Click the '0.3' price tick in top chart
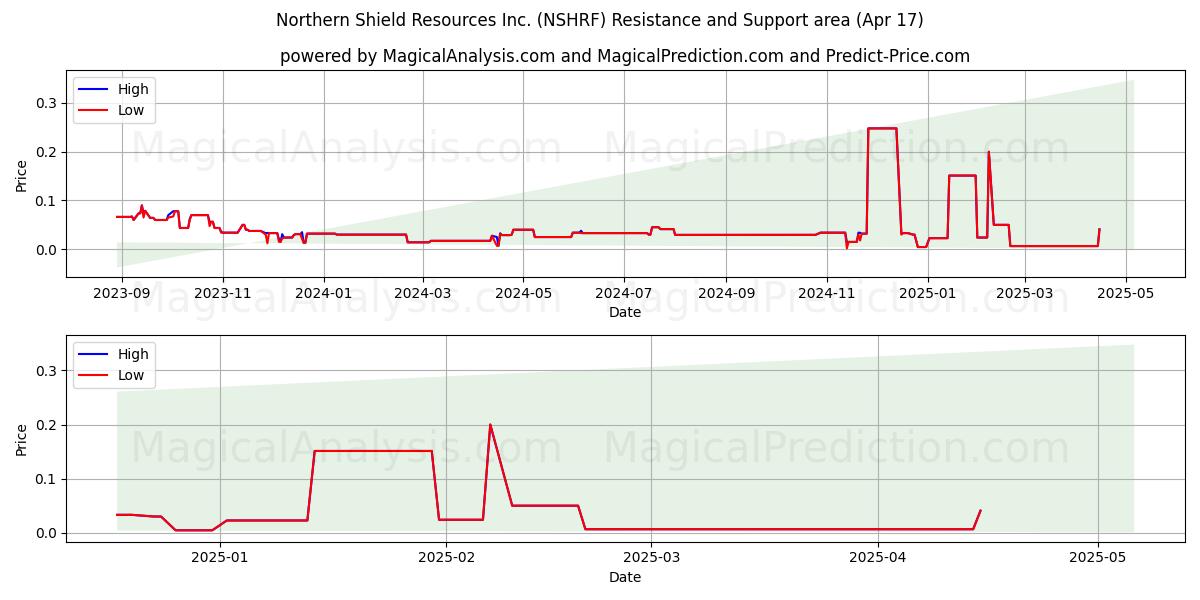The width and height of the screenshot is (1200, 600). tap(48, 103)
